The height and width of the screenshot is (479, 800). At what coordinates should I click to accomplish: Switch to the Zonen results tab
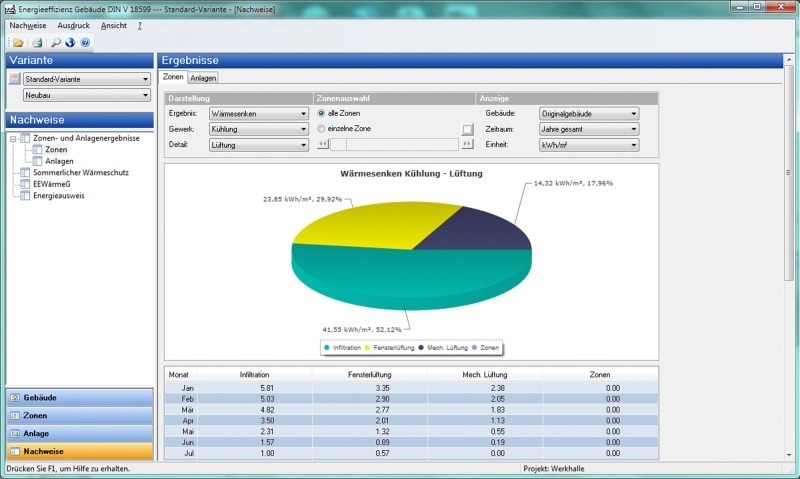pos(173,77)
